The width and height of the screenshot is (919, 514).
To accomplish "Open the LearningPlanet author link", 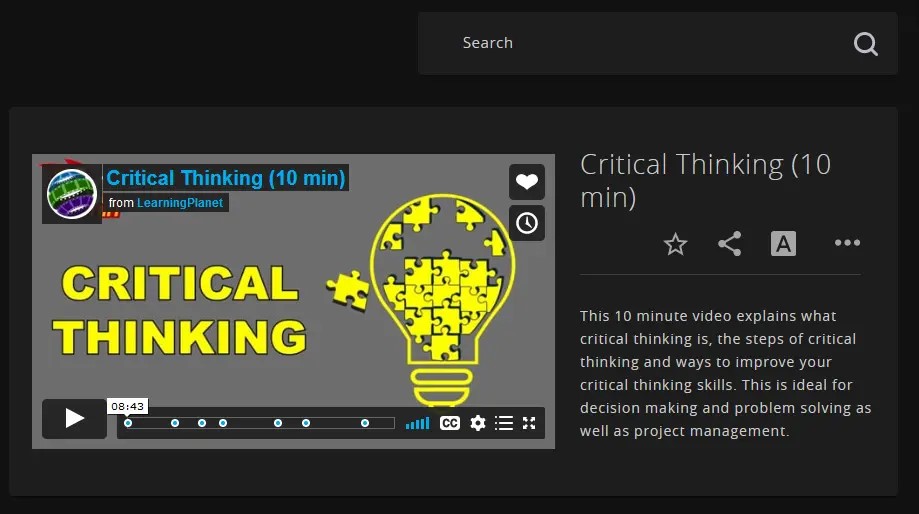I will pyautogui.click(x=180, y=203).
